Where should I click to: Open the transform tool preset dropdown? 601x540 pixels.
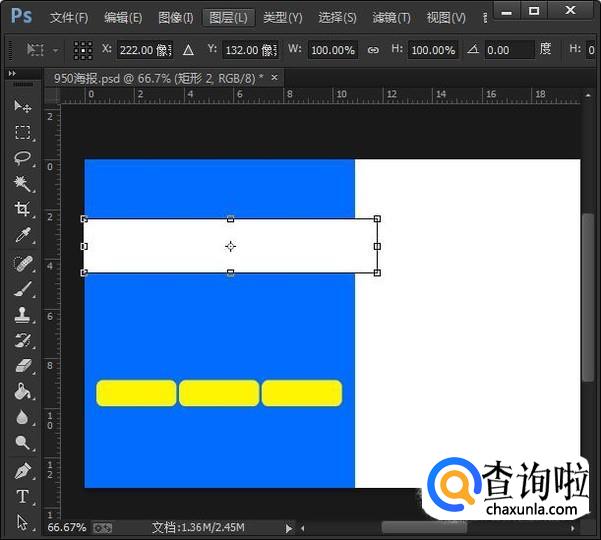click(x=41, y=50)
